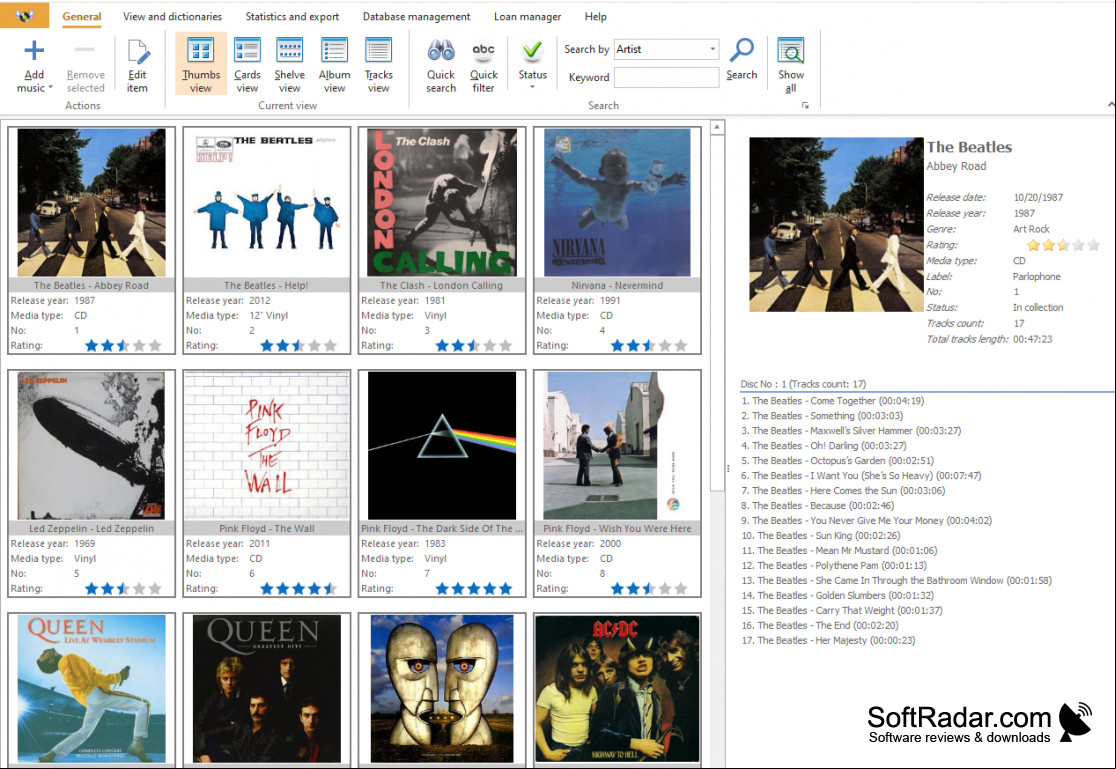
Task: Select track Her Majesty
Action: [x=828, y=640]
